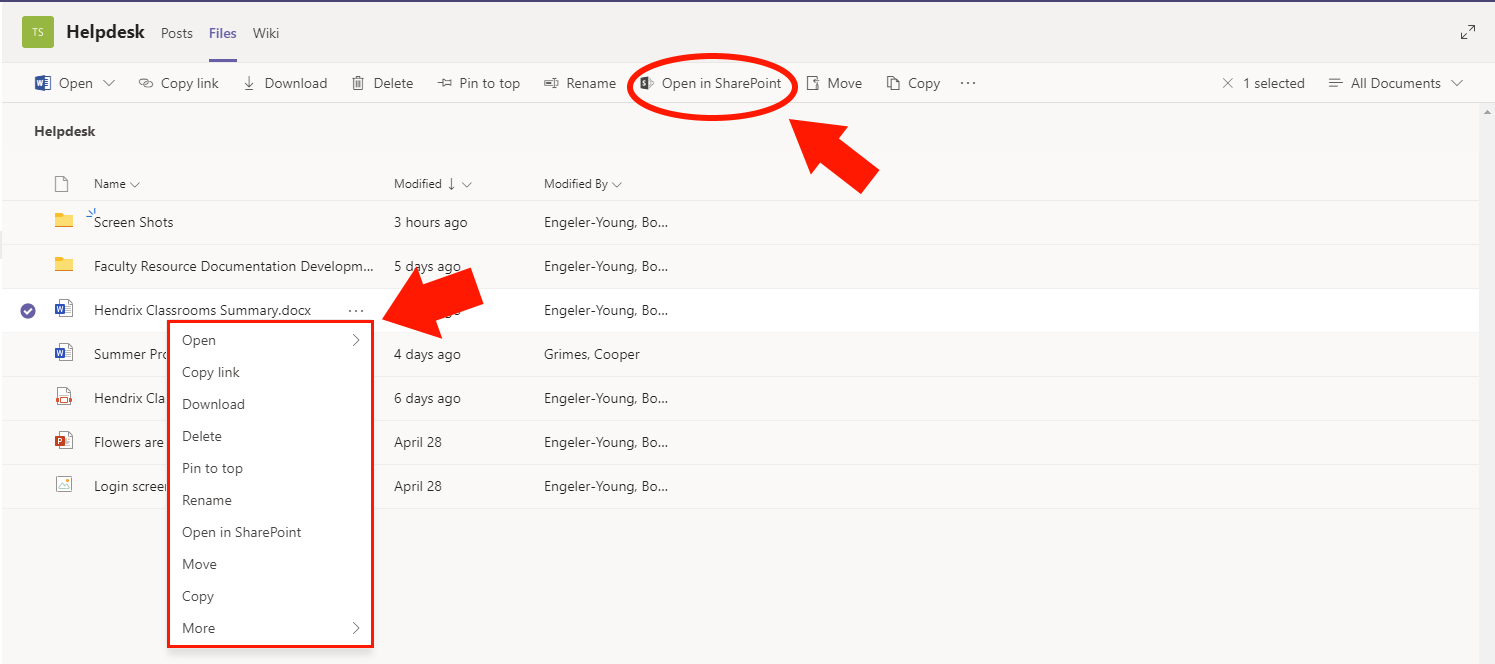Open Hendrix Classrooms Summary.docx file
Viewport: 1495px width, 664px height.
pyautogui.click(x=202, y=310)
